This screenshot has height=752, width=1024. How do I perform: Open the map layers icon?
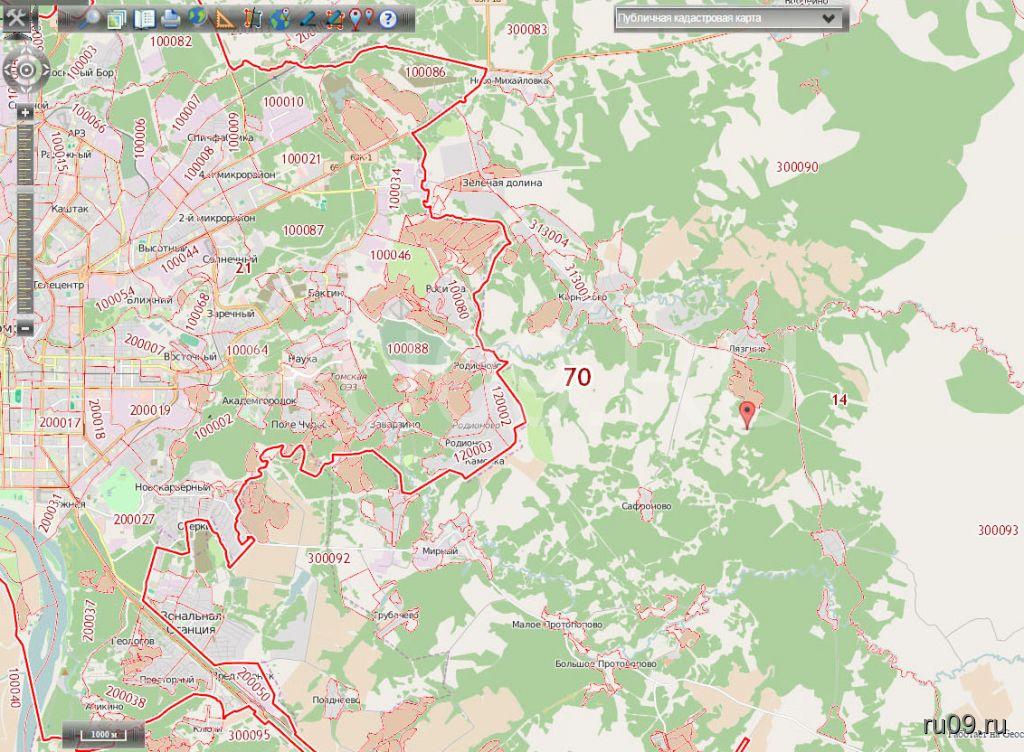[x=117, y=19]
